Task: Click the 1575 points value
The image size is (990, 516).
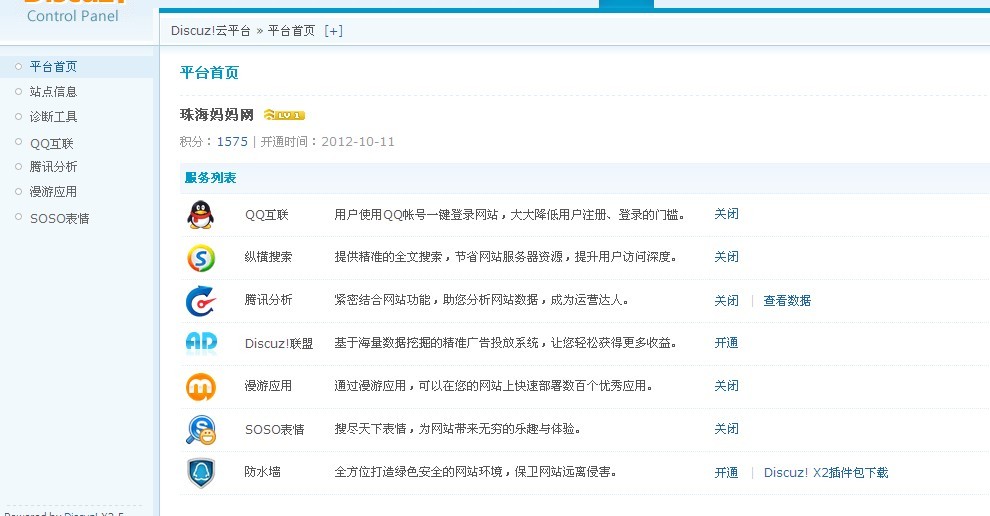Action: (232, 141)
